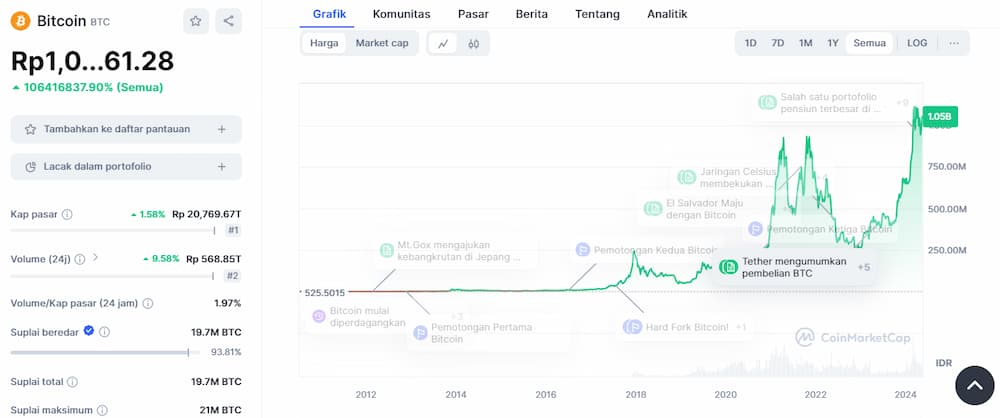
Task: Click the #2 volume rank badge
Action: coord(233,276)
